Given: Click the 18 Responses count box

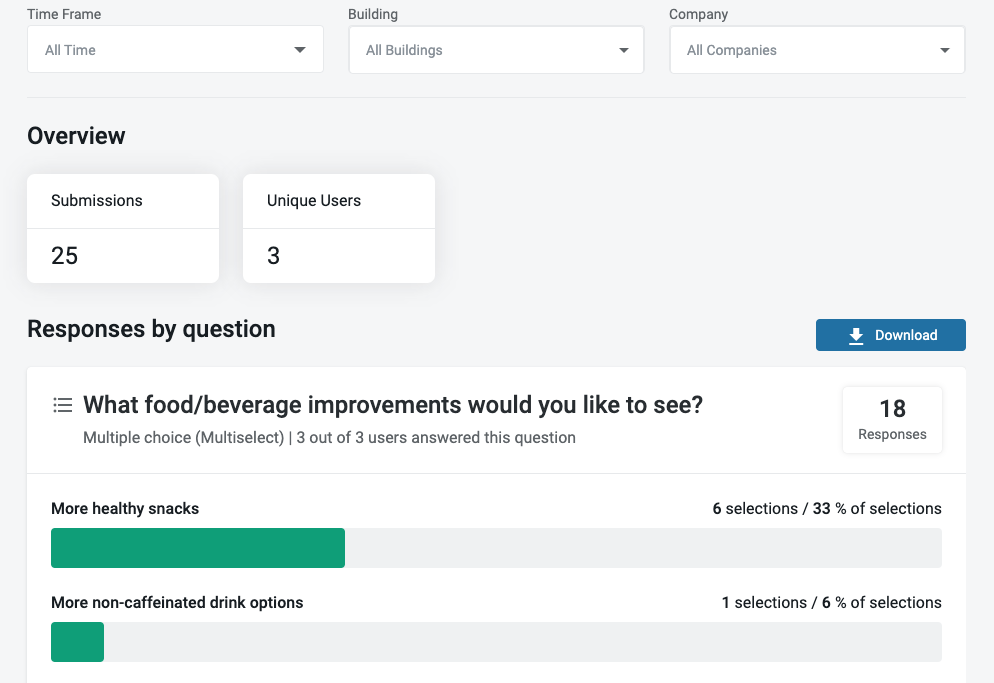Looking at the screenshot, I should point(892,420).
